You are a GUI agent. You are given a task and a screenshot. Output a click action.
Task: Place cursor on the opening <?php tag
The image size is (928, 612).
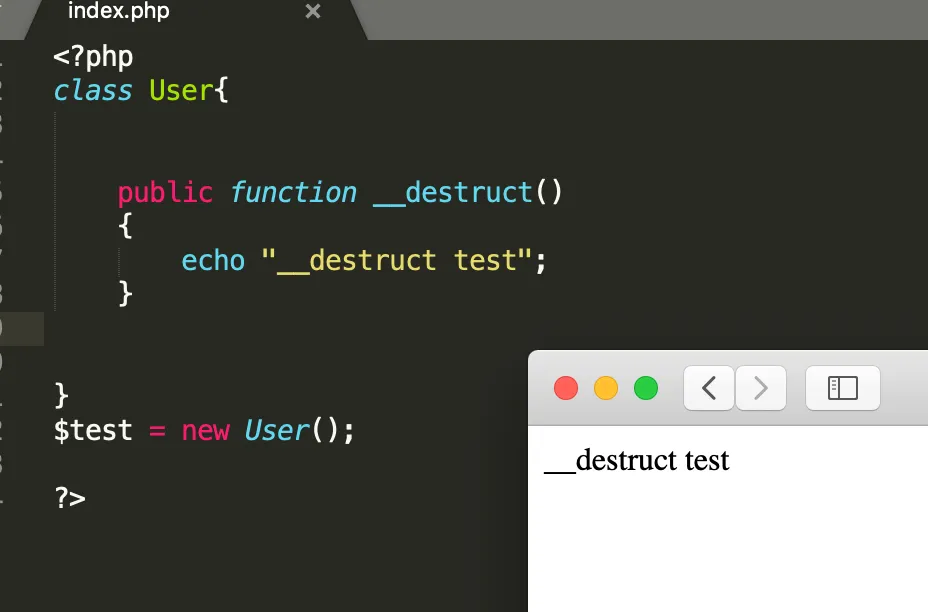pos(93,57)
